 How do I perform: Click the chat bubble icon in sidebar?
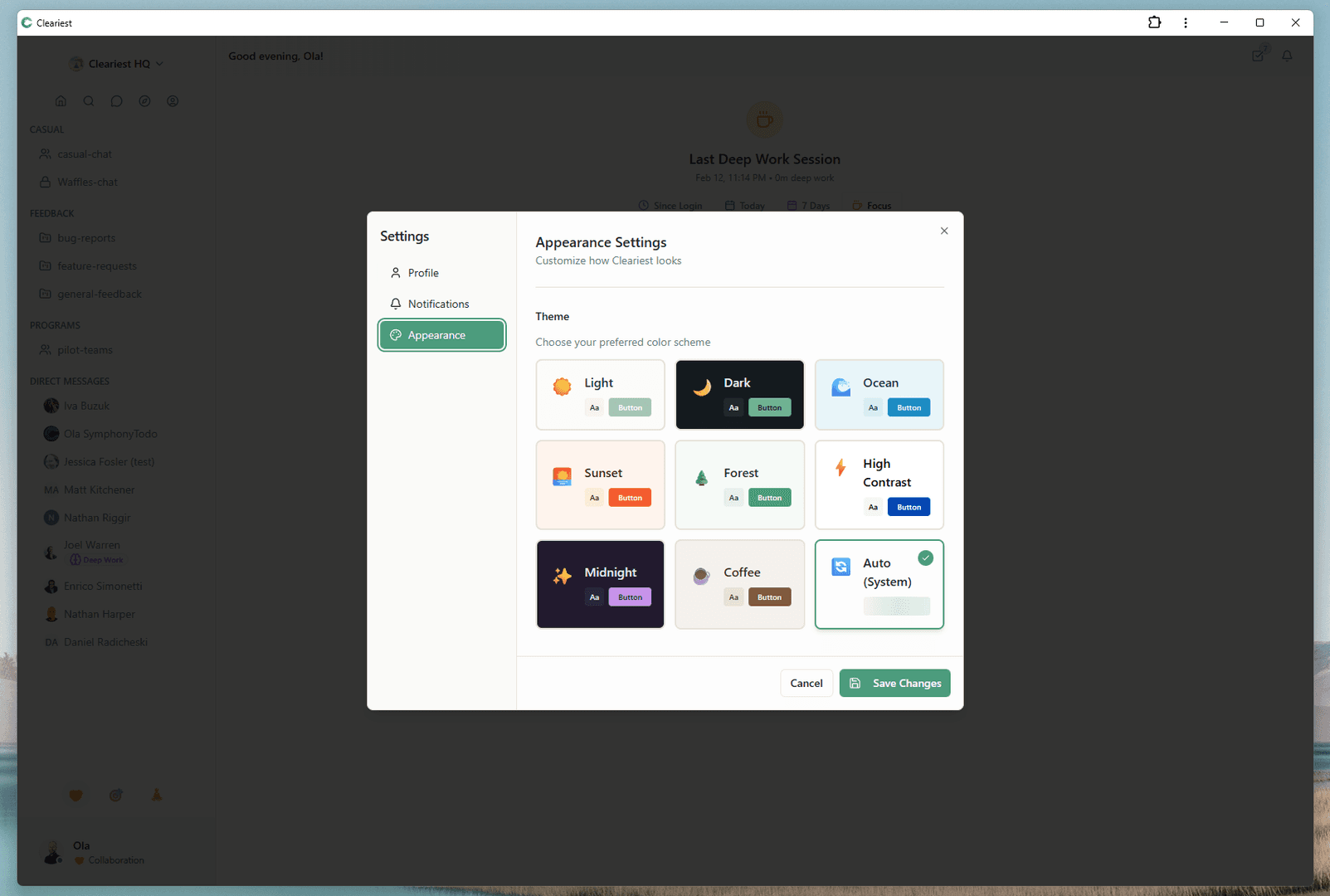117,101
